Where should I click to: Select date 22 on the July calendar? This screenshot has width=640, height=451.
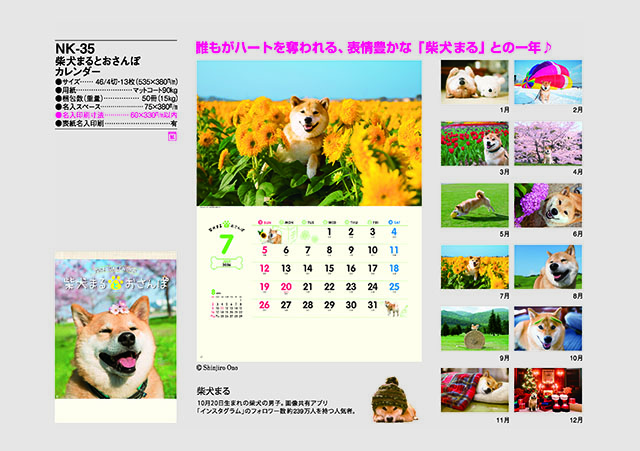tap(329, 287)
